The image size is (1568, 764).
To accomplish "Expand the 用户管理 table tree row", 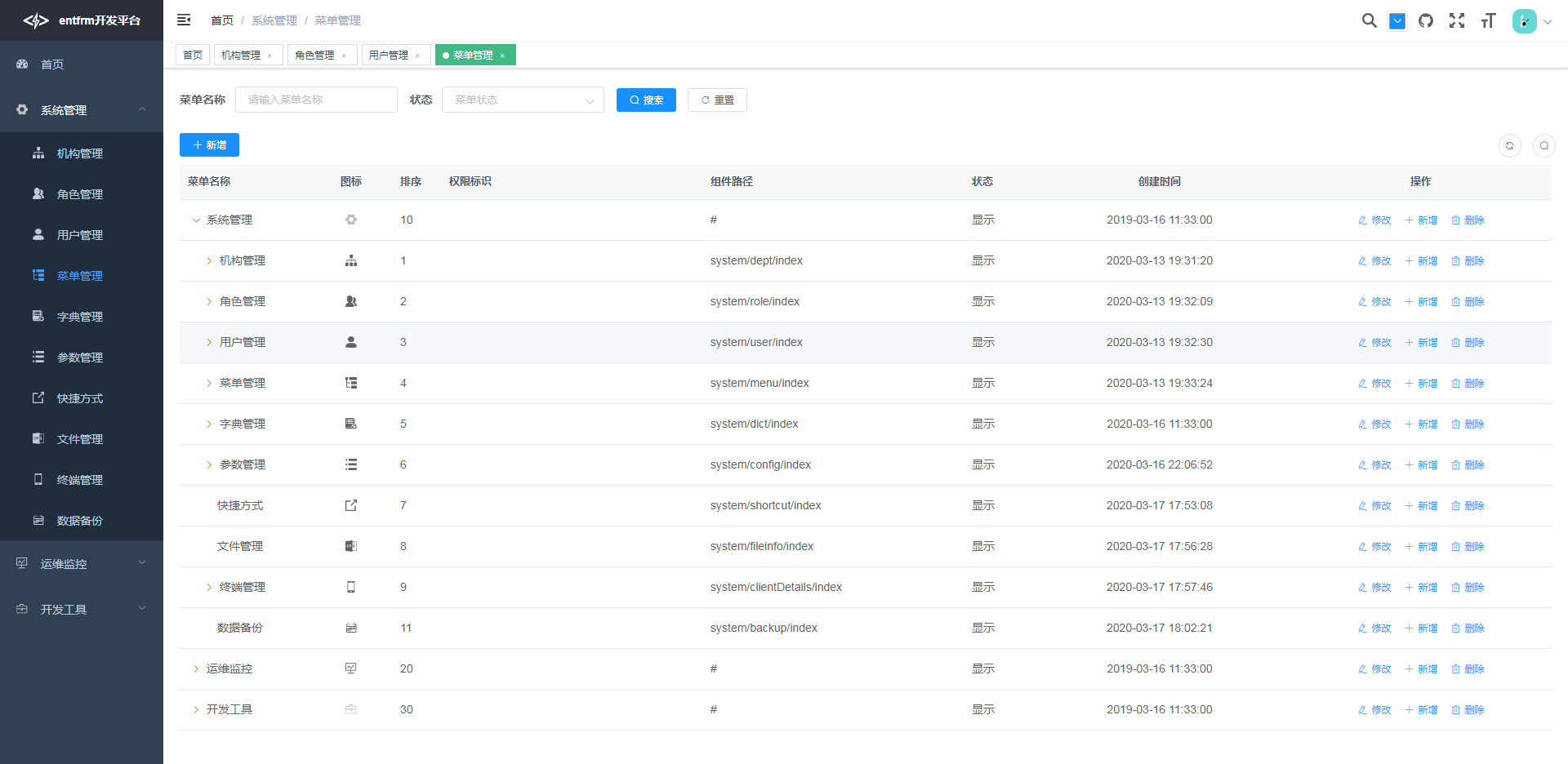I will tap(209, 343).
